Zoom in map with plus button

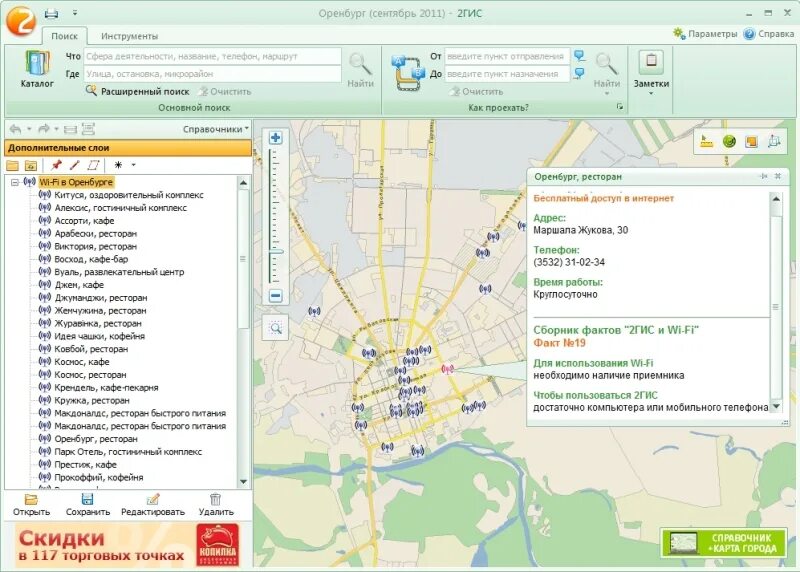point(276,138)
